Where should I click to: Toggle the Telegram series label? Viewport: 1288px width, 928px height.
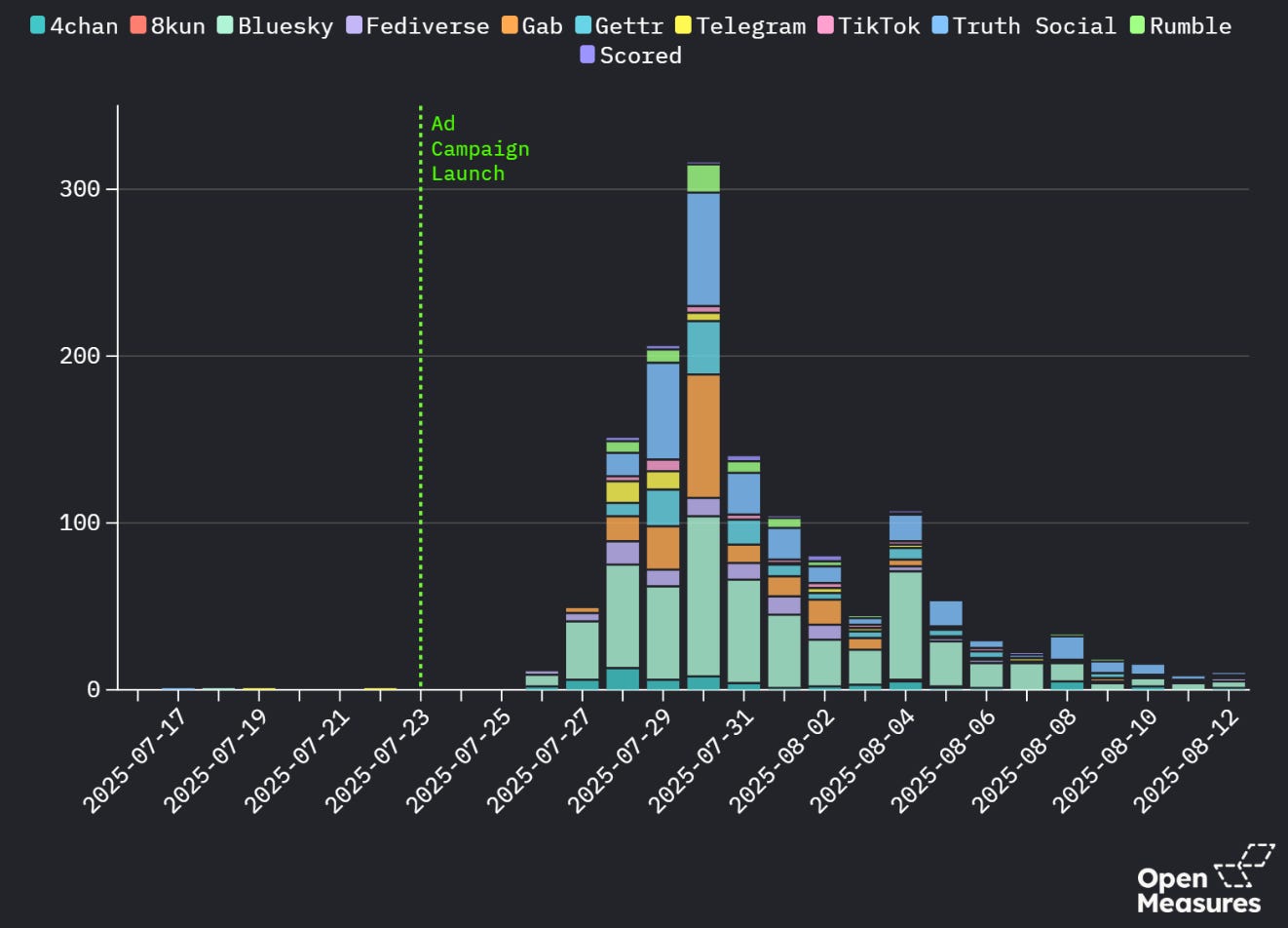point(751,25)
